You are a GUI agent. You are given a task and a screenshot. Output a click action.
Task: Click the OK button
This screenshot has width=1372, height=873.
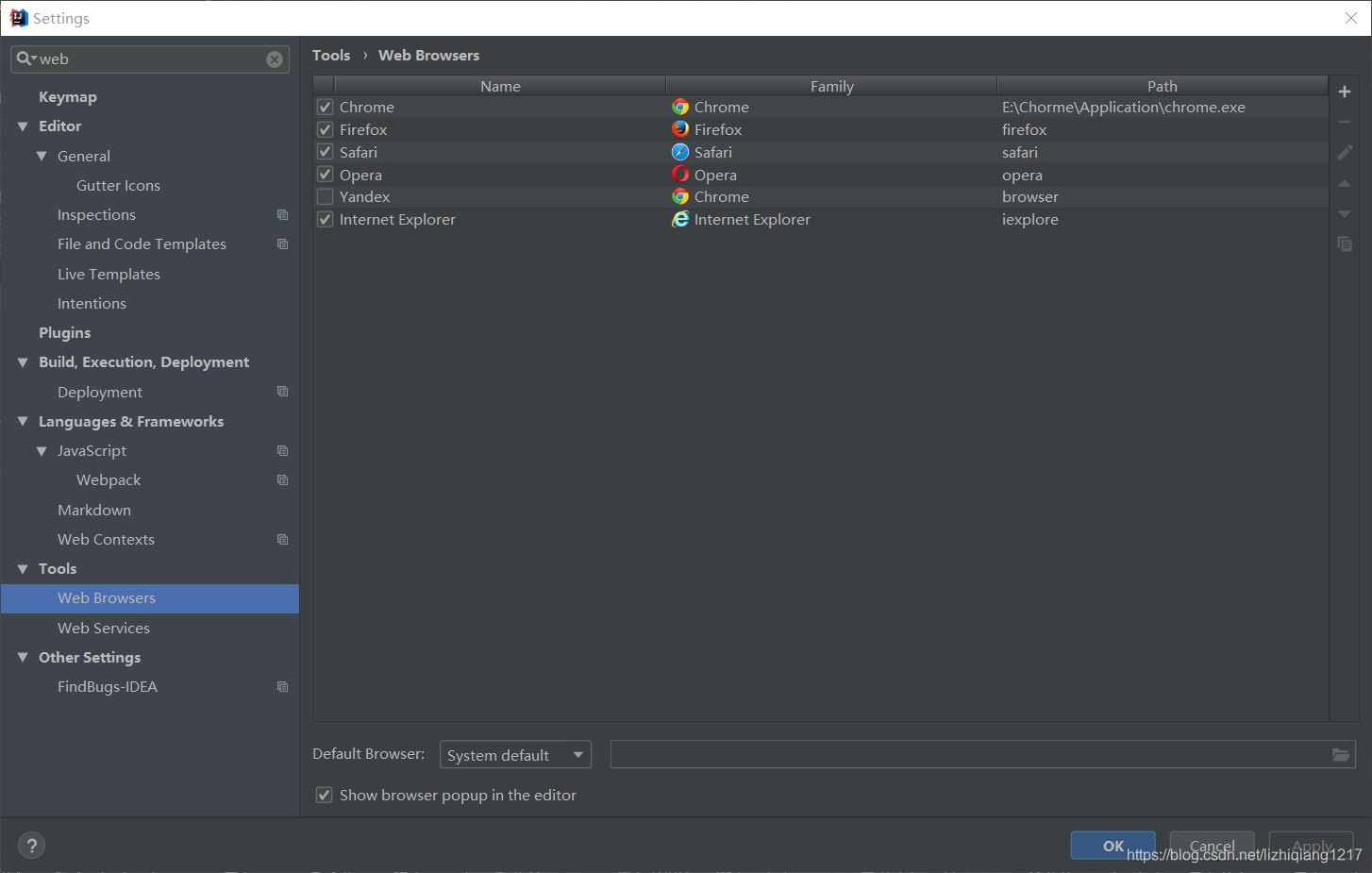[1113, 846]
